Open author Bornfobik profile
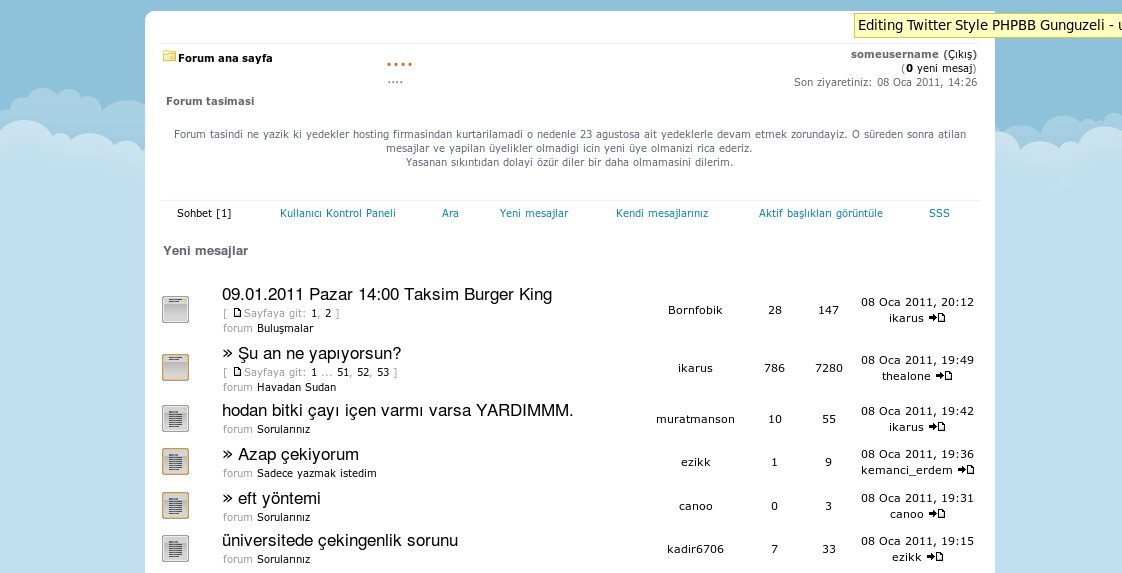Image resolution: width=1122 pixels, height=573 pixels. [x=695, y=310]
